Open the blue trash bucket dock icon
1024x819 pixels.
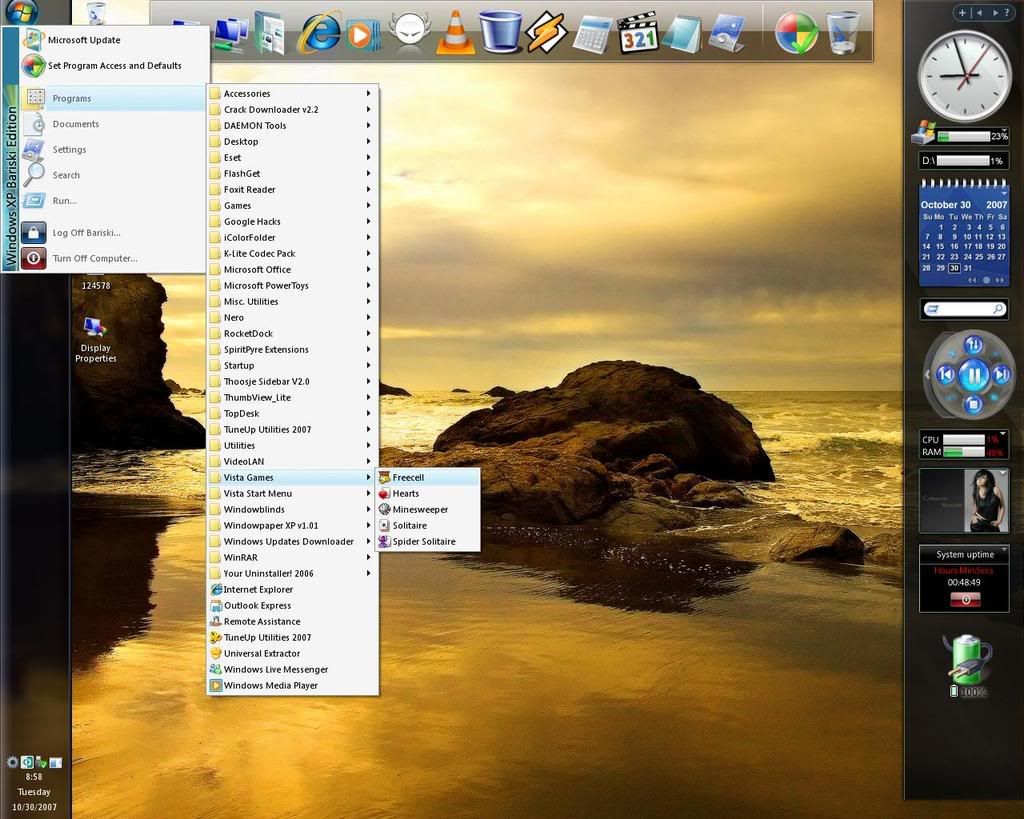click(x=501, y=31)
